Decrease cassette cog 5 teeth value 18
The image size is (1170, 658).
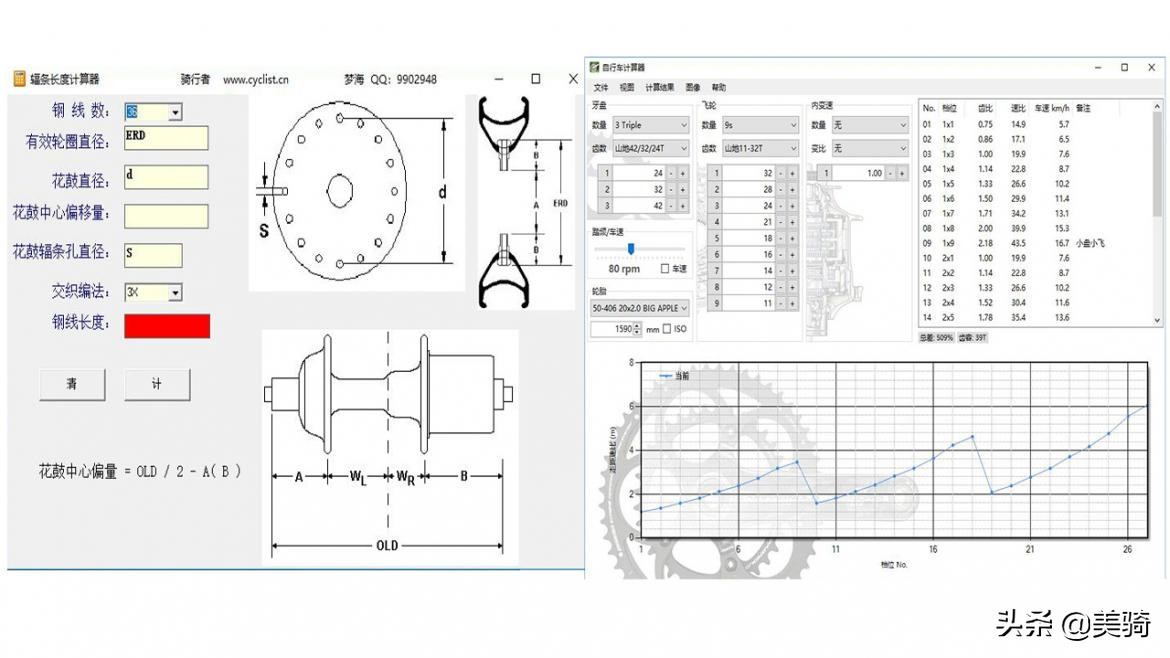pyautogui.click(x=780, y=239)
